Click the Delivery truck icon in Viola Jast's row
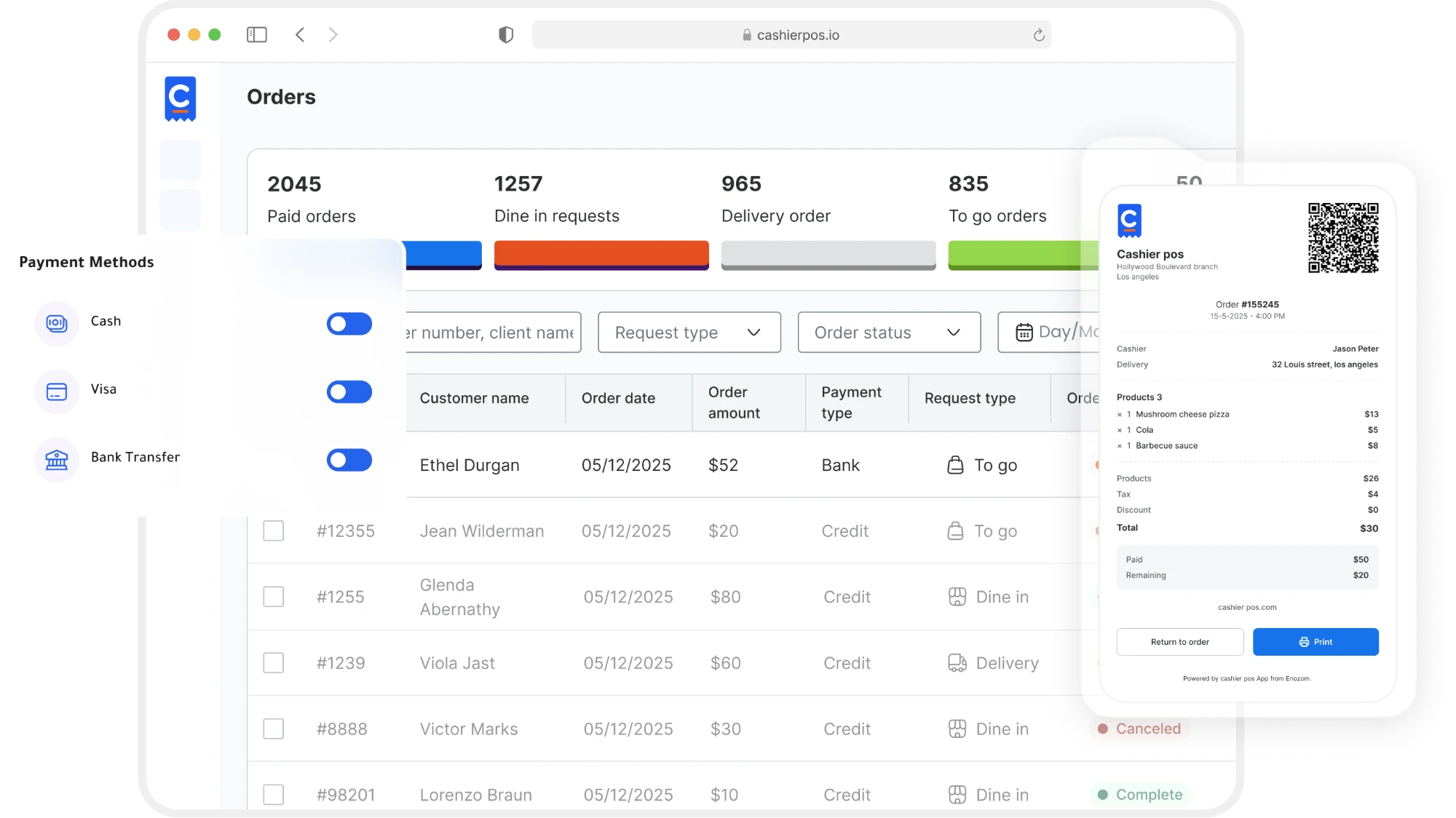1456x818 pixels. [x=957, y=663]
